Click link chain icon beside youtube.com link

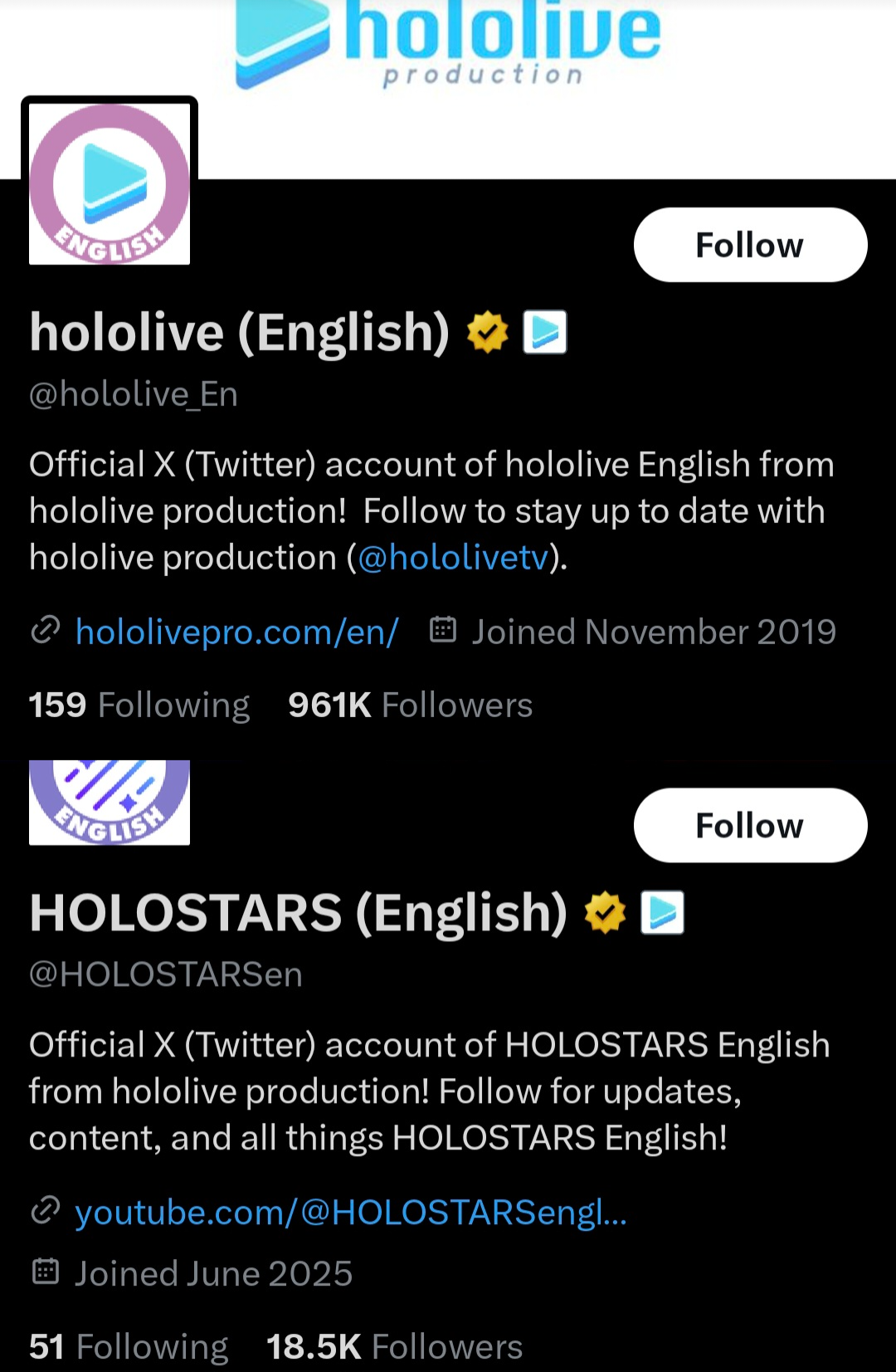46,1211
